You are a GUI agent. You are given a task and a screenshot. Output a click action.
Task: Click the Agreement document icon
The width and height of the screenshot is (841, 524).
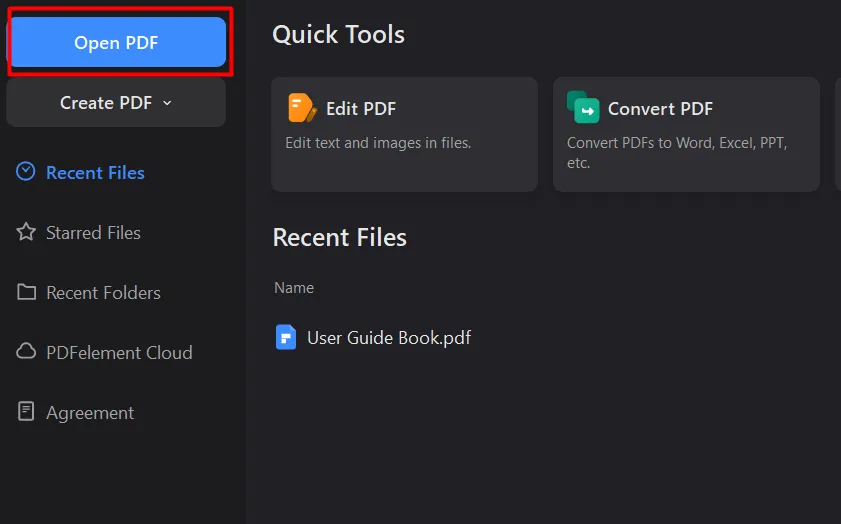click(26, 412)
